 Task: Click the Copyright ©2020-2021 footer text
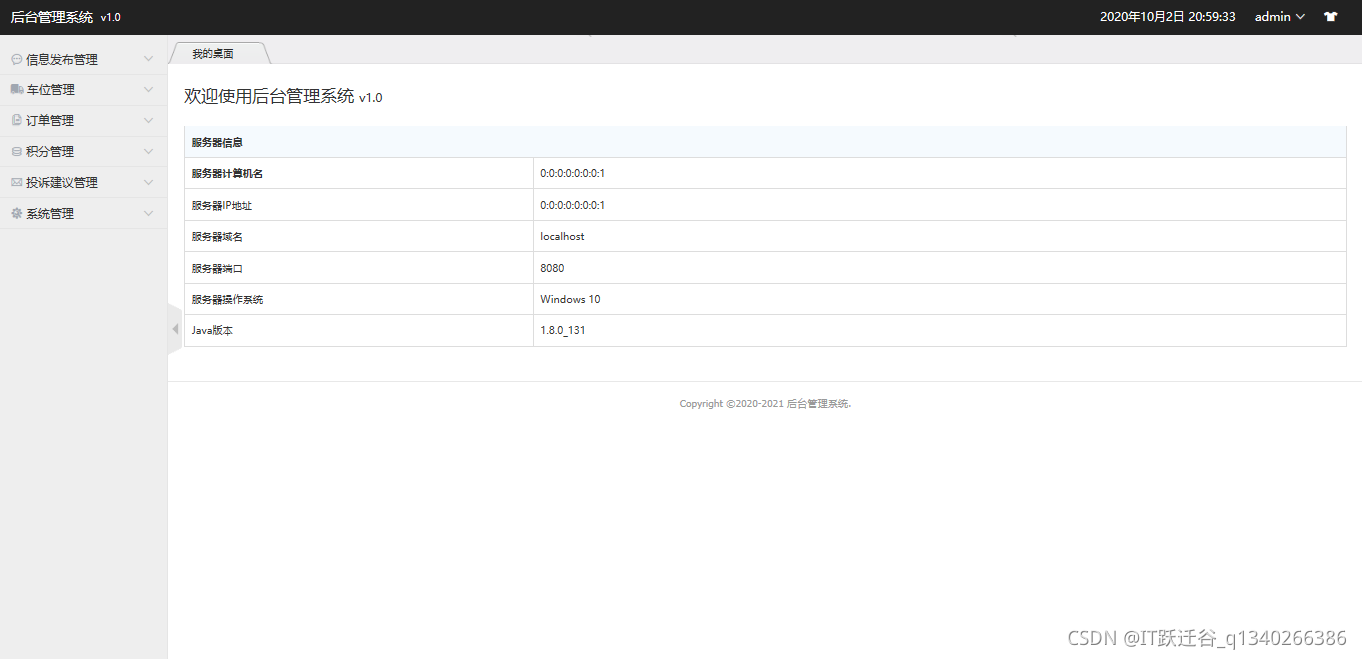[765, 404]
